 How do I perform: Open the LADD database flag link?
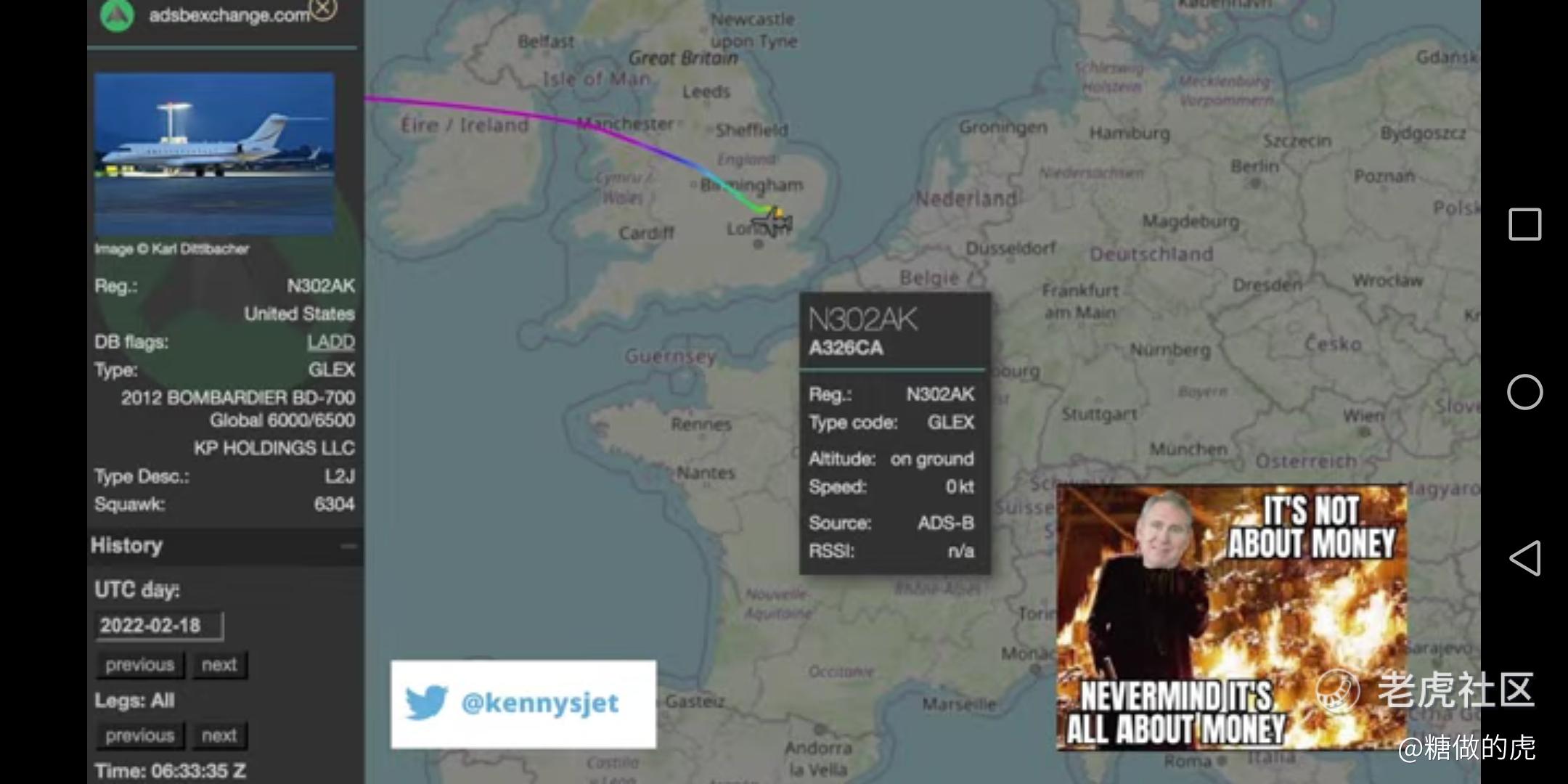coord(330,342)
